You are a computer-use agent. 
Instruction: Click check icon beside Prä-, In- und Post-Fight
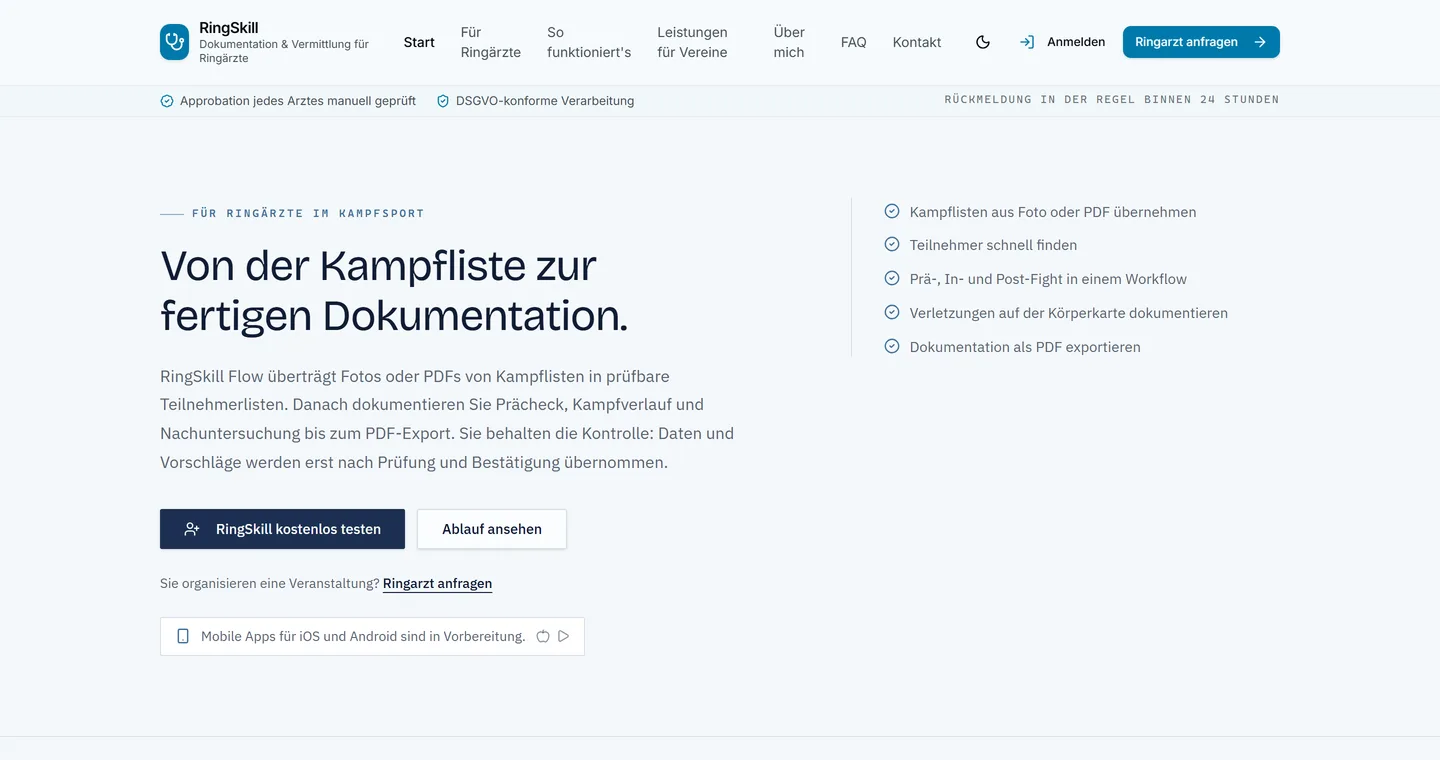point(892,278)
